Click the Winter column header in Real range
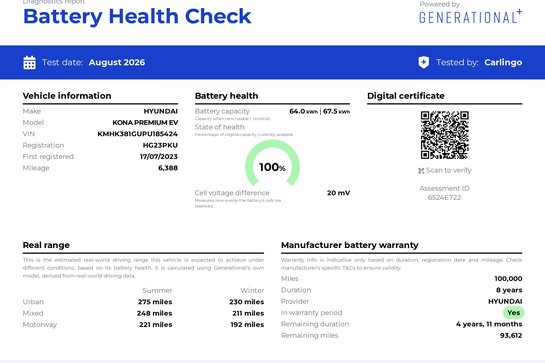 252,290
